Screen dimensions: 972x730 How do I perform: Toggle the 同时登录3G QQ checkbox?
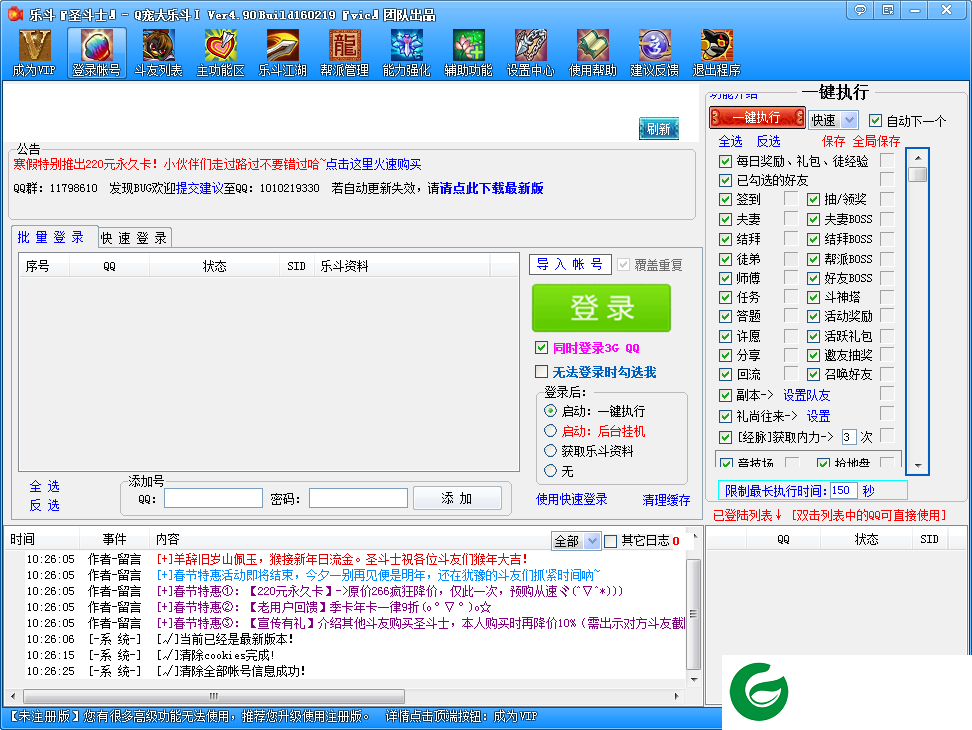click(541, 348)
